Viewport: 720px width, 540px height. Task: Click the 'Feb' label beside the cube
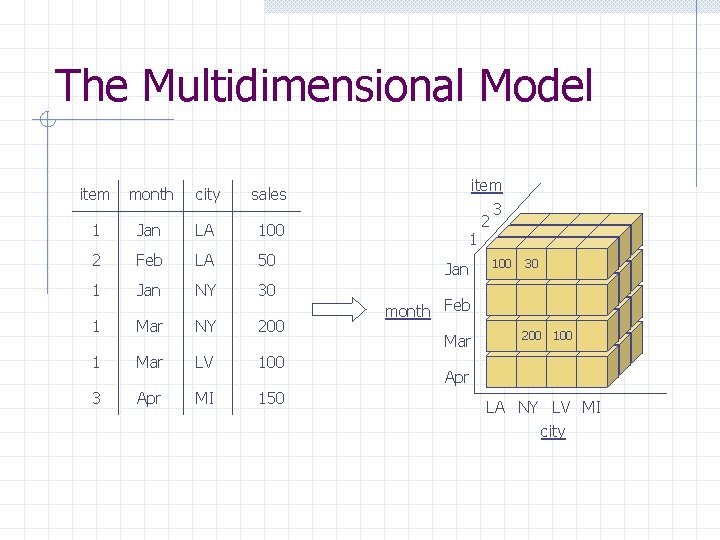tap(457, 305)
